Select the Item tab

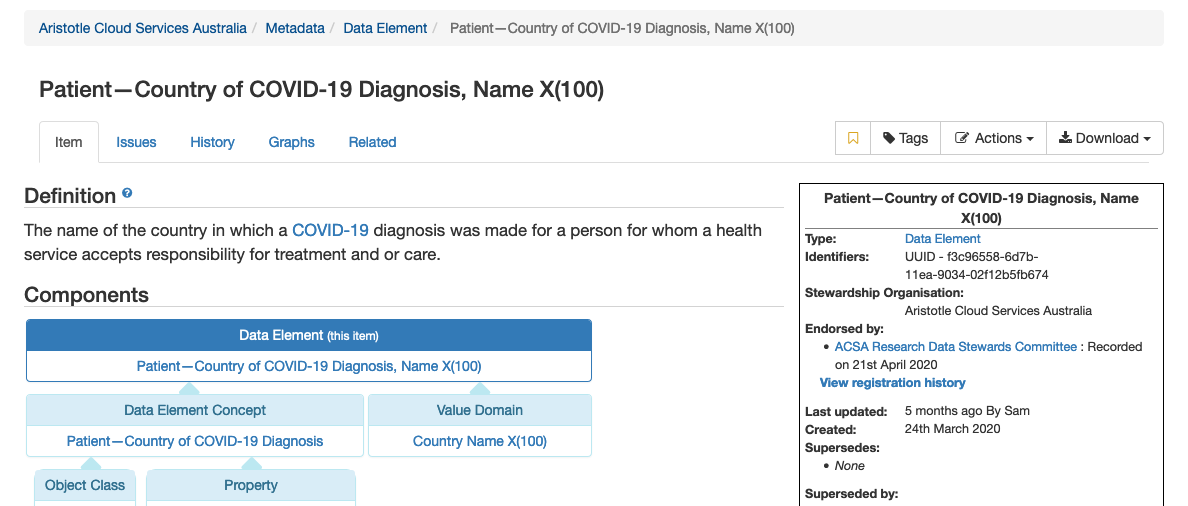tap(69, 142)
